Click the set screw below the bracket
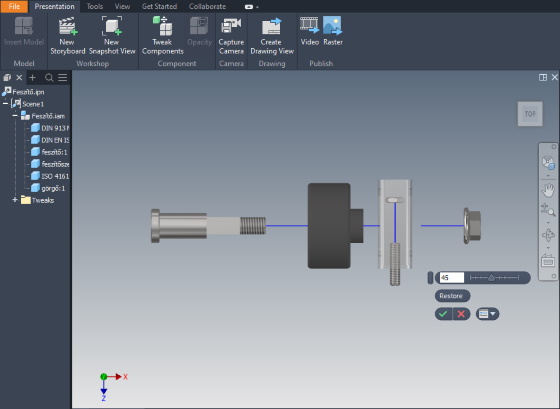This screenshot has height=409, width=560. 395,264
